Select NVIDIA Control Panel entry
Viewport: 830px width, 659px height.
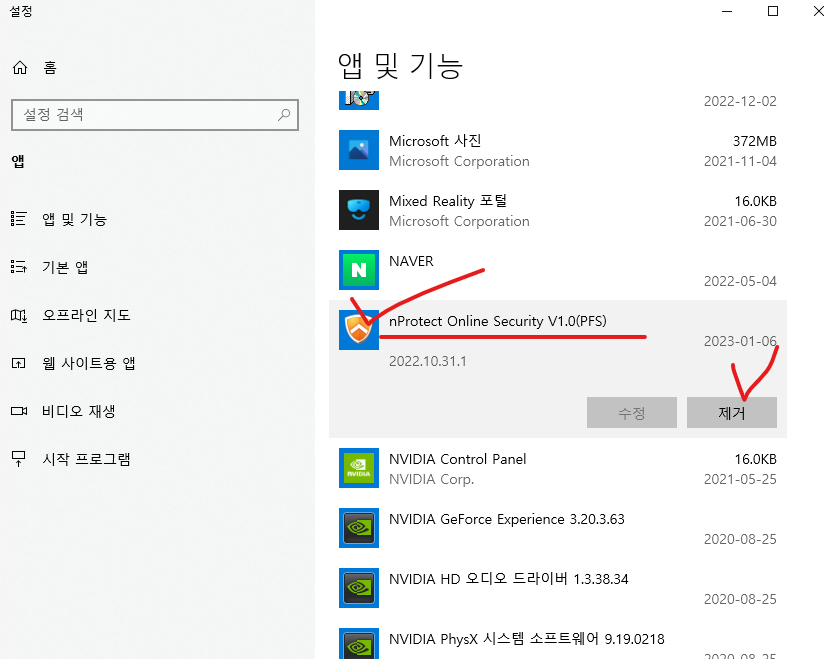558,468
